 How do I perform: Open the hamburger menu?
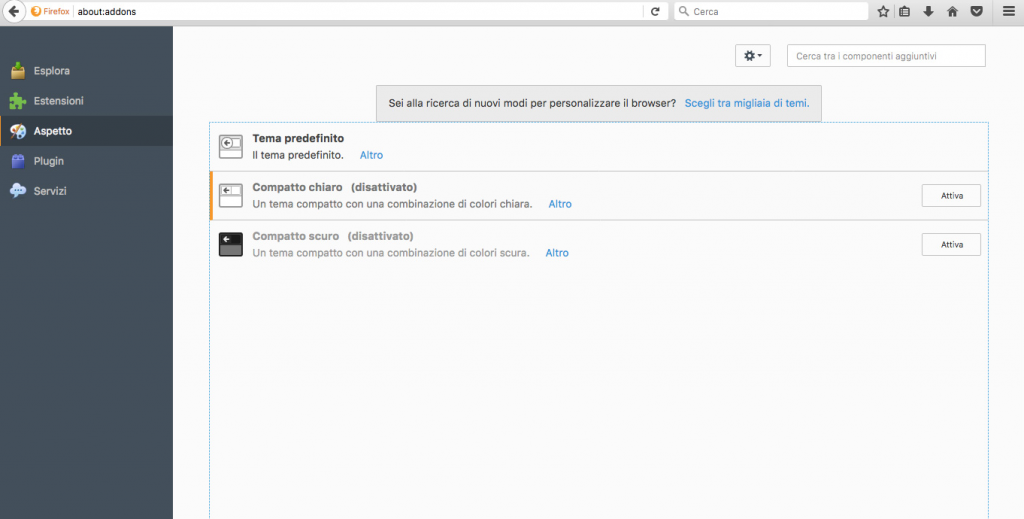pos(1009,11)
